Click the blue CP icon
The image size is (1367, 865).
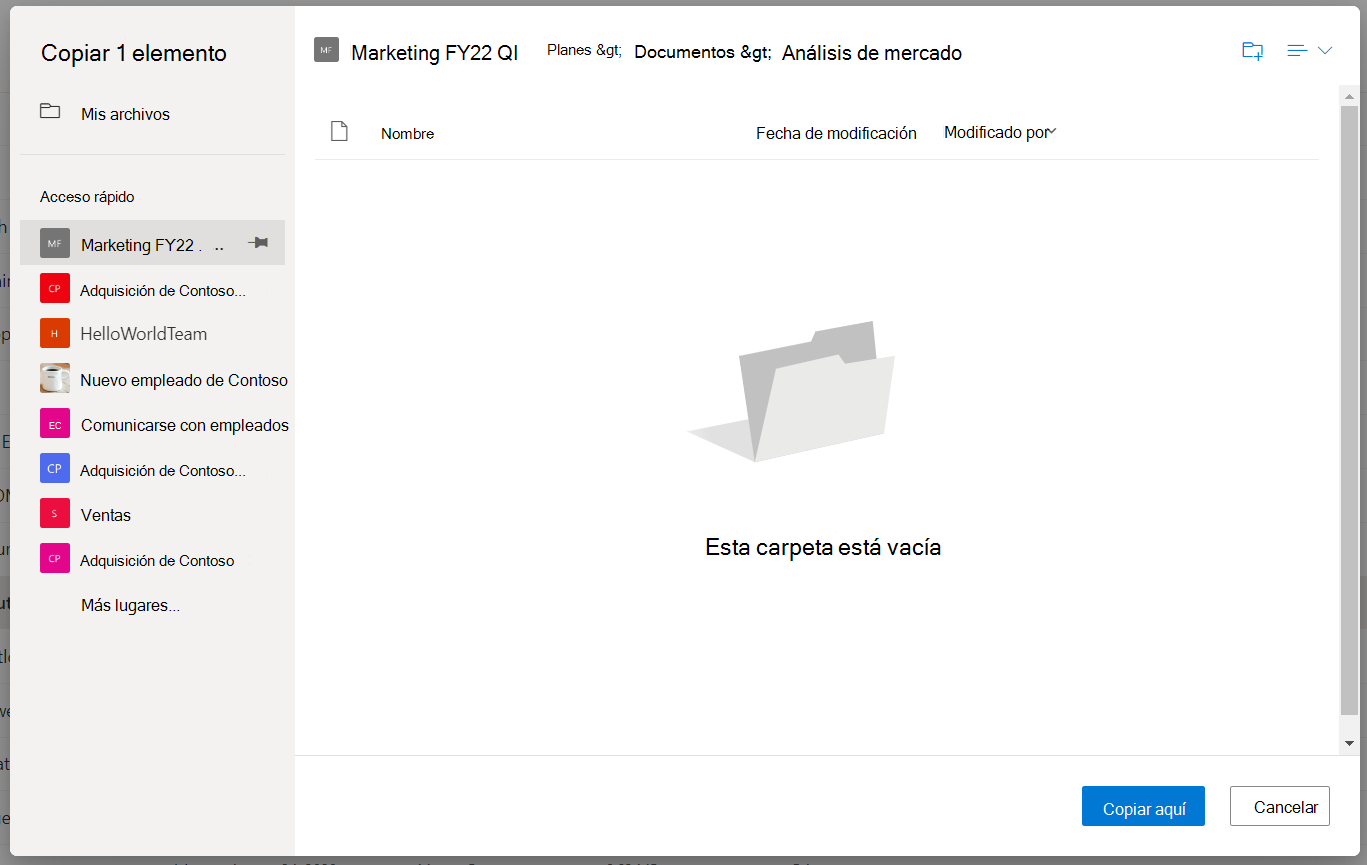pos(55,468)
